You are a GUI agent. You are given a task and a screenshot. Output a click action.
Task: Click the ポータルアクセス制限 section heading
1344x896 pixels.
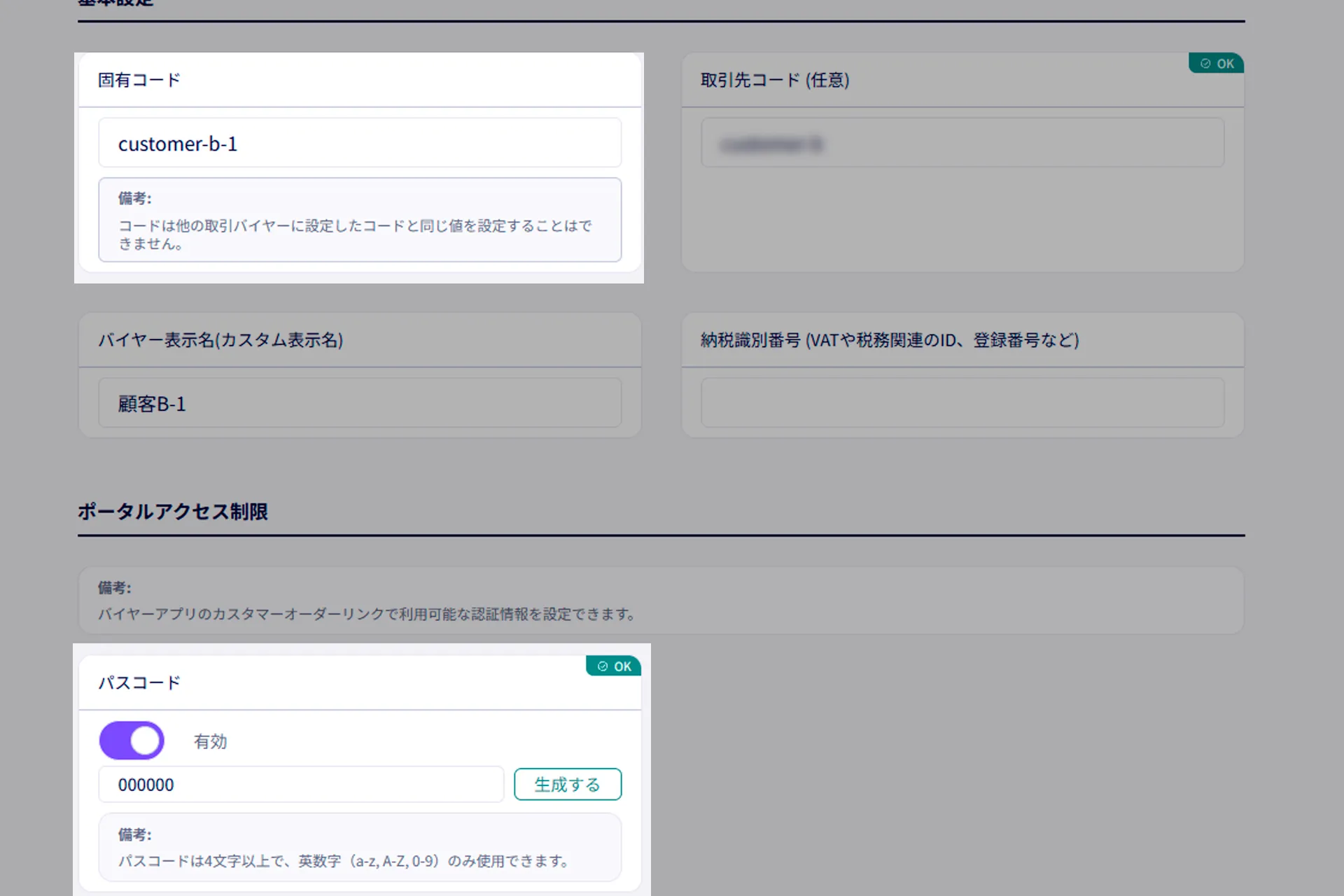click(x=172, y=512)
